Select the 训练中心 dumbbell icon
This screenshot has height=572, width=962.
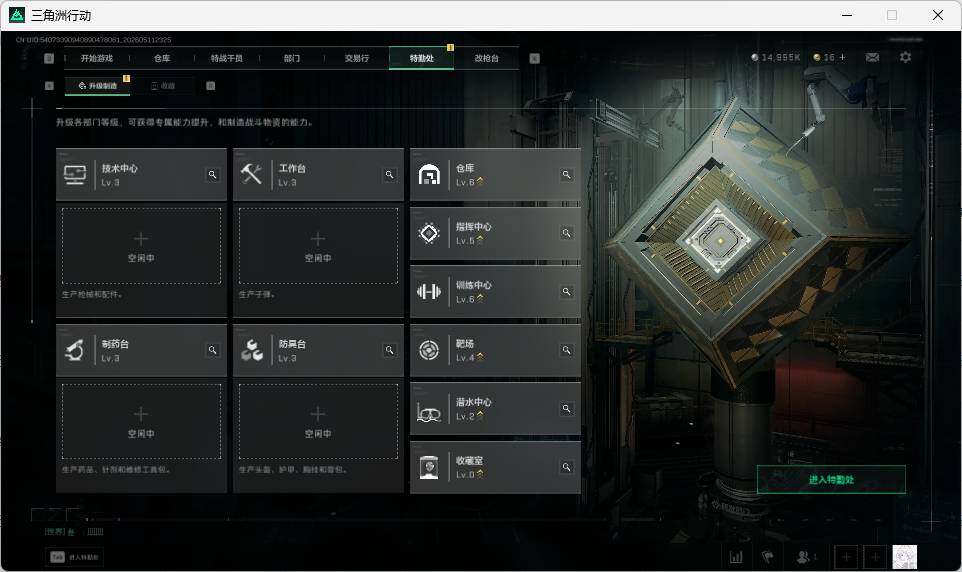click(429, 292)
